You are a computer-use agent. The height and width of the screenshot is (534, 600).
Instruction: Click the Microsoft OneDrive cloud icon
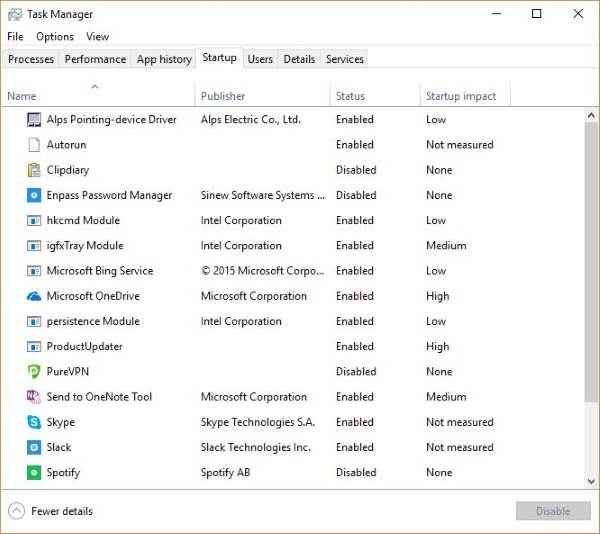click(34, 296)
